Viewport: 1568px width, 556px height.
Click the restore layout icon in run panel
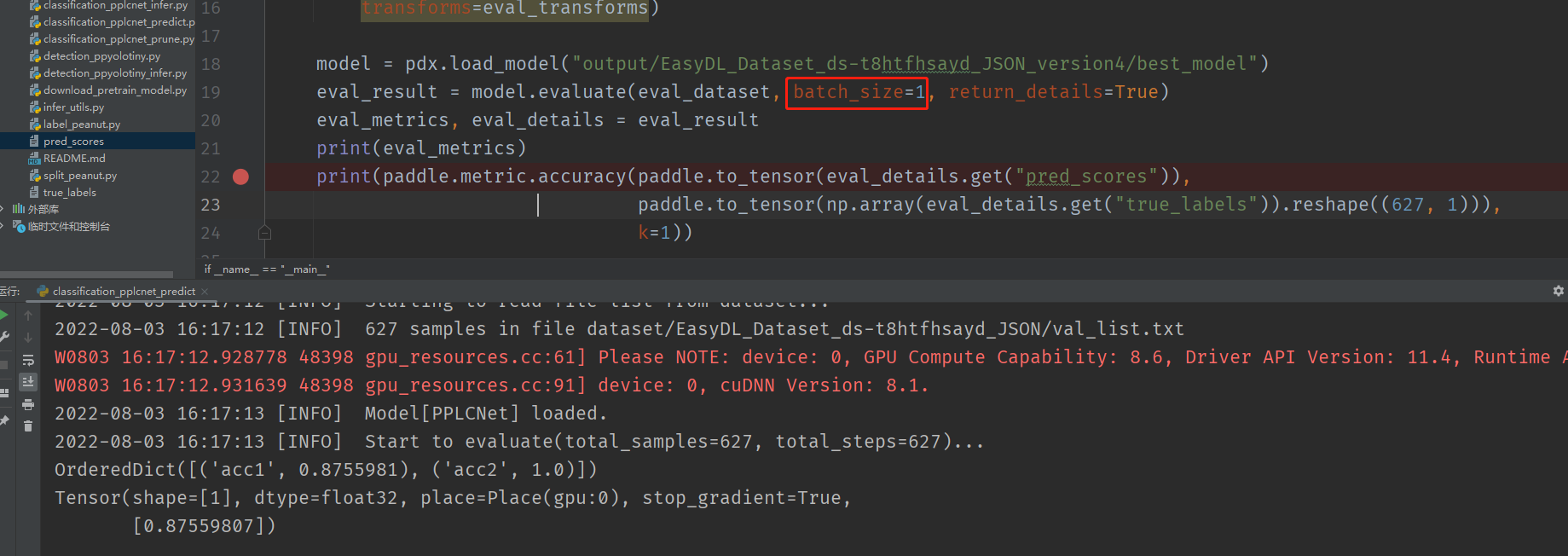point(4,393)
